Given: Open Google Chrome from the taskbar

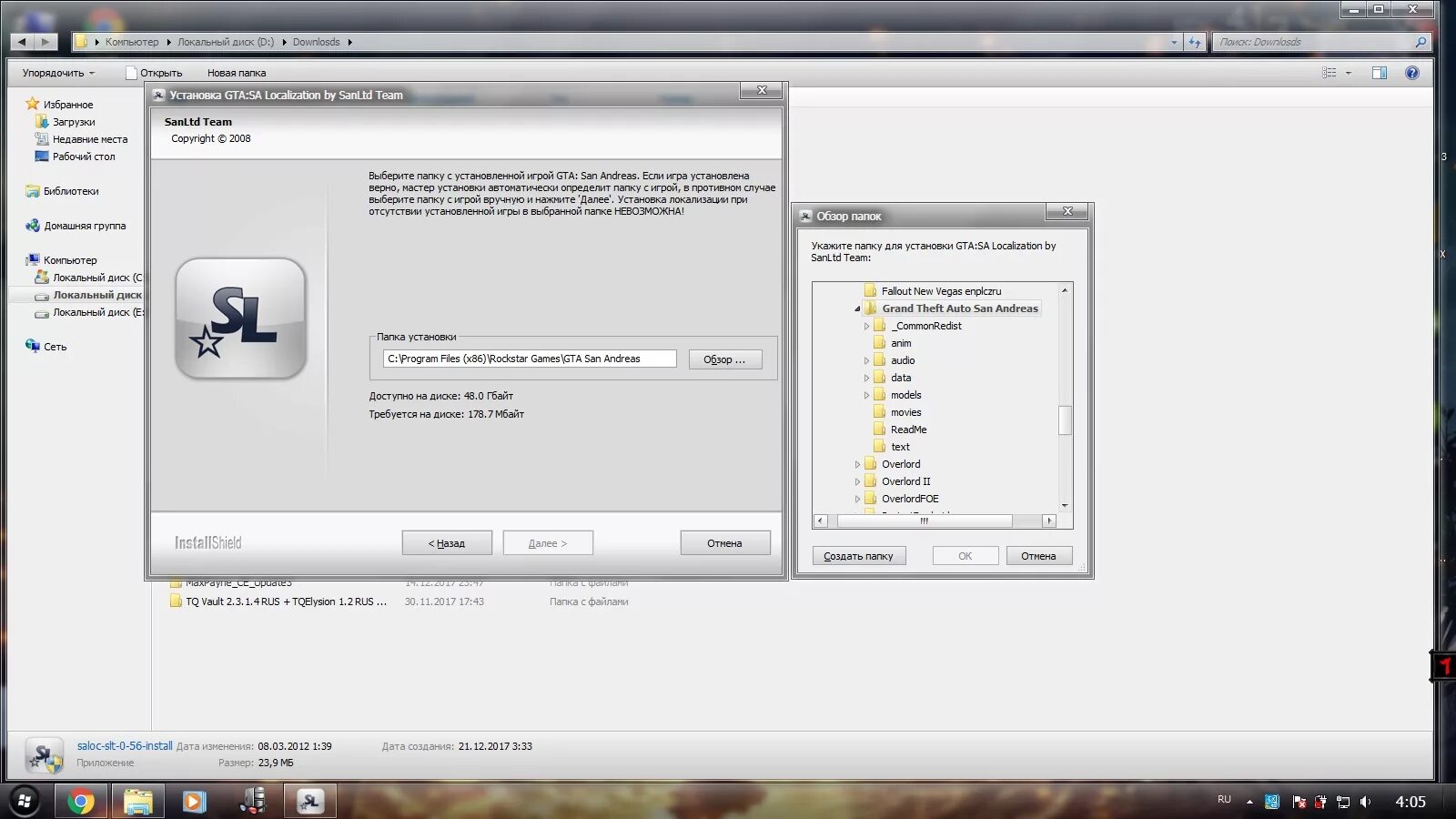Looking at the screenshot, I should 81,802.
